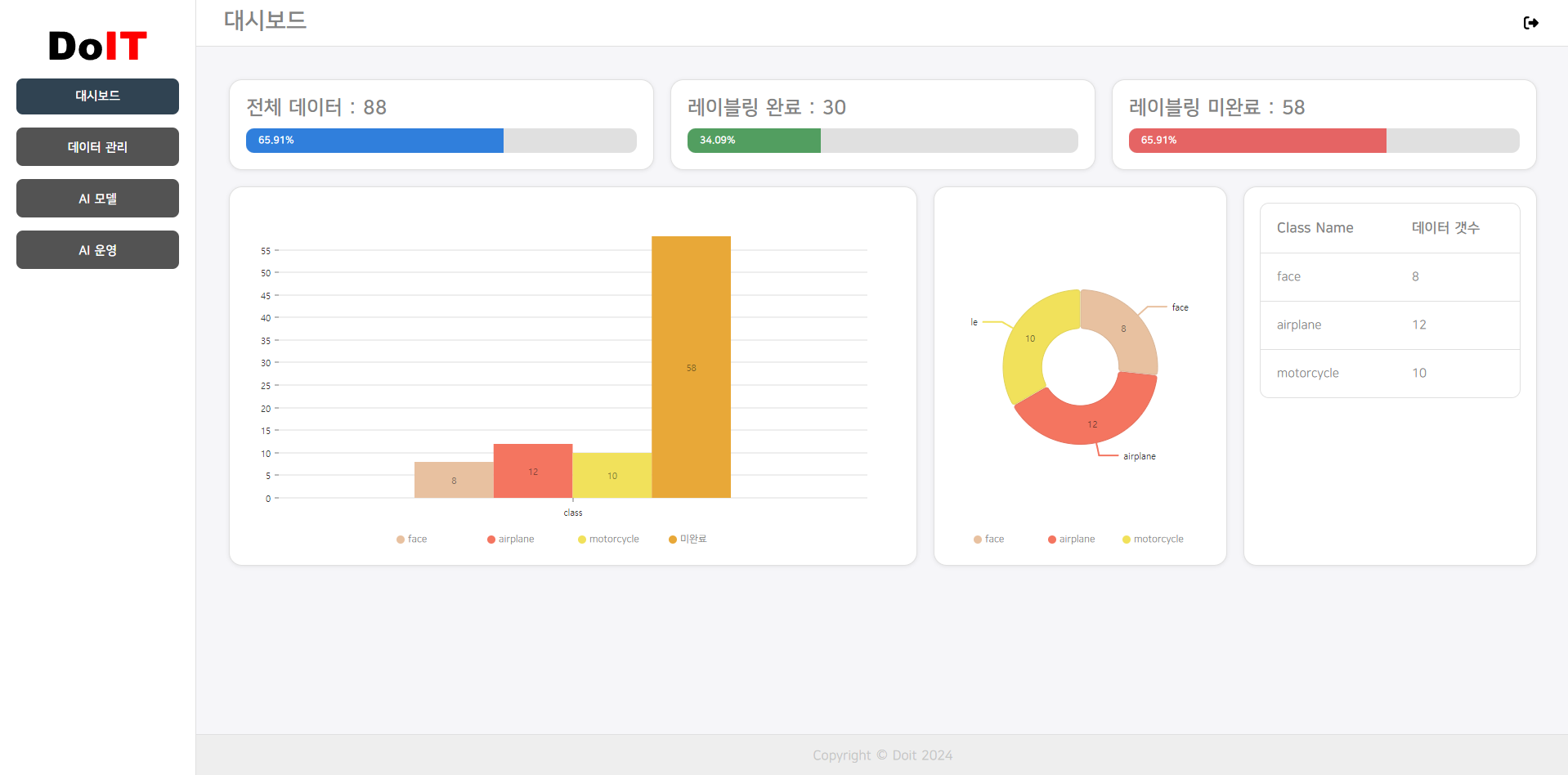The width and height of the screenshot is (1568, 775).
Task: Click the 대시보드 page title
Action: [265, 20]
